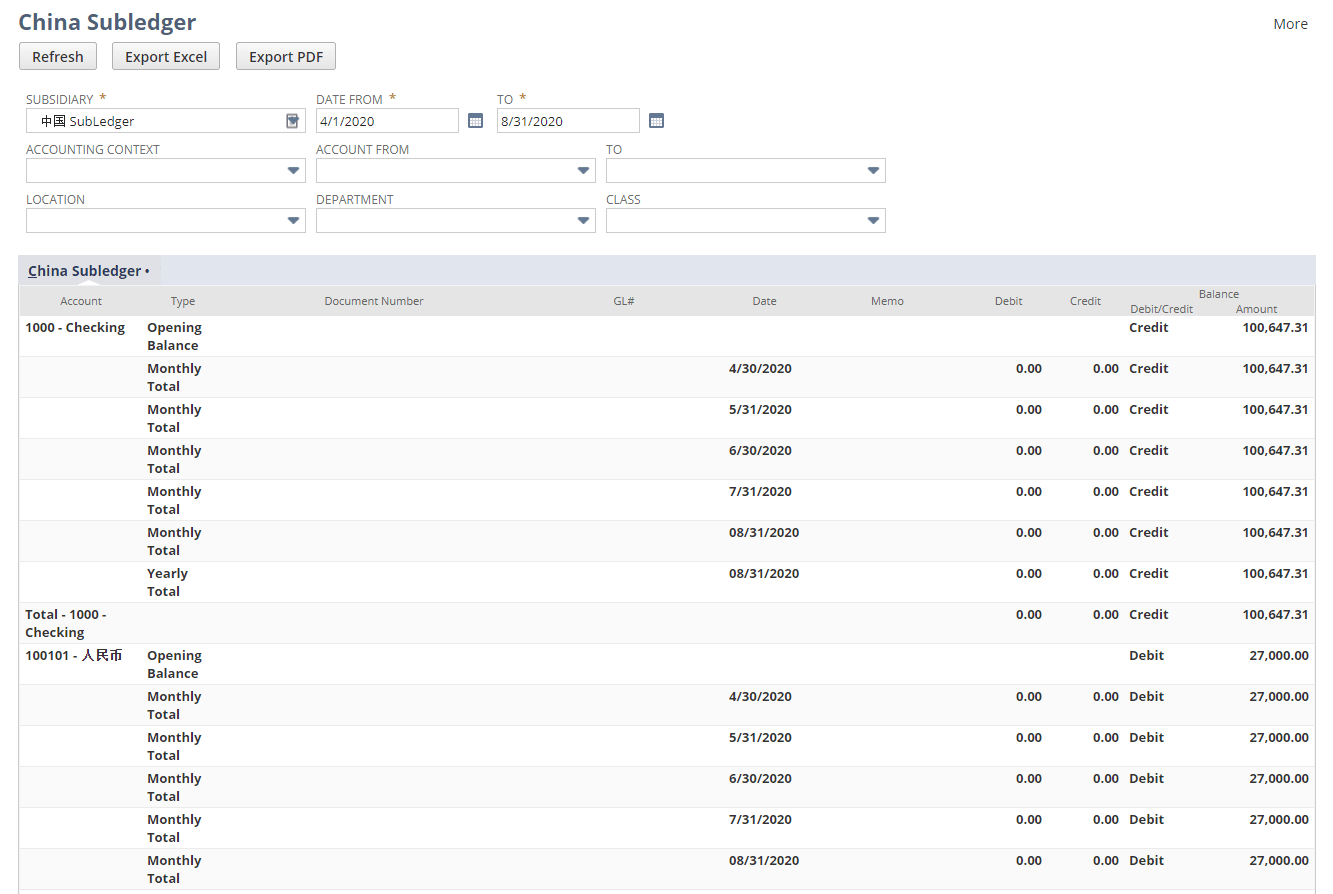Click the Export Excel button
This screenshot has width=1333, height=894.
click(x=166, y=57)
